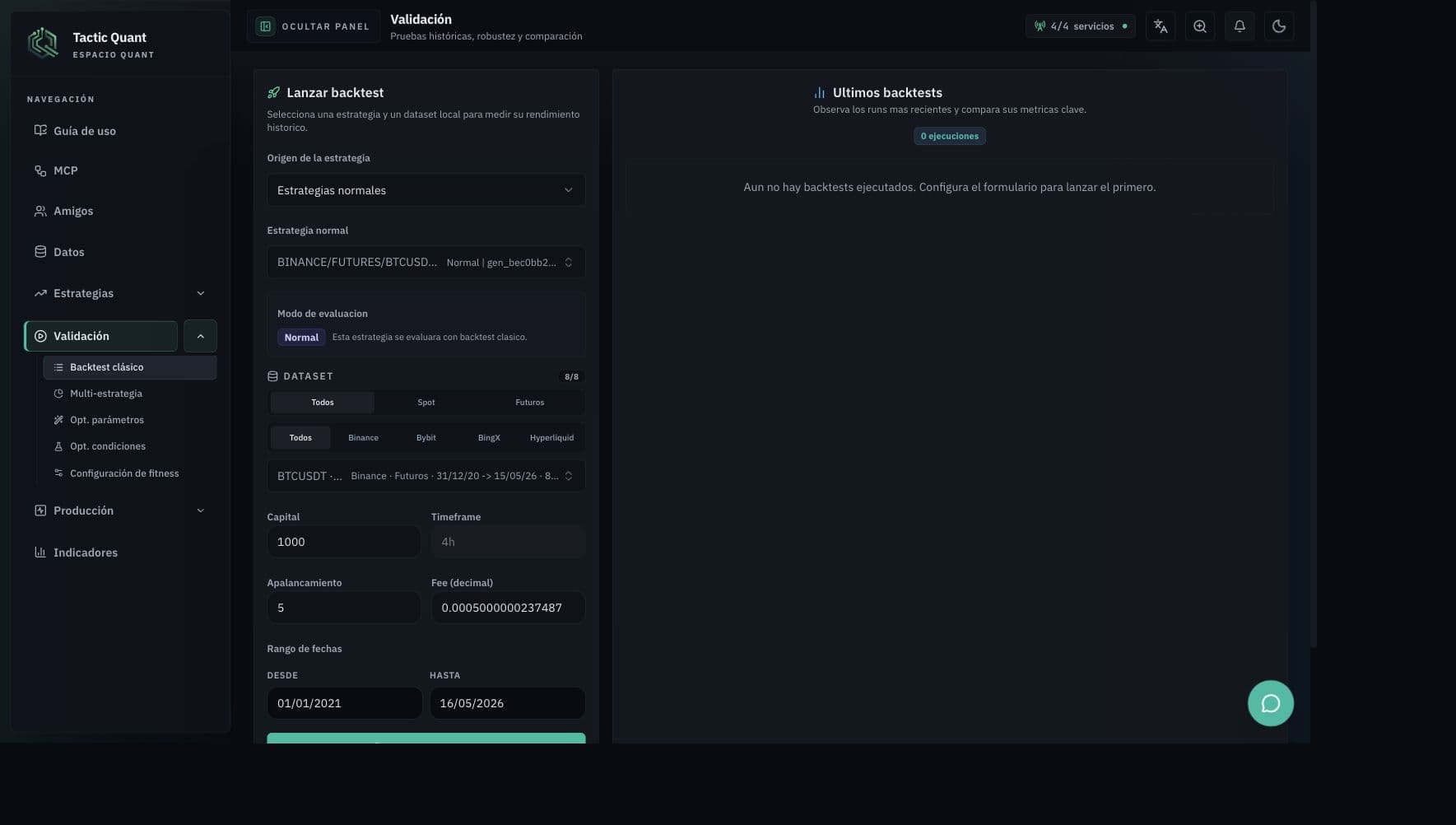Filter datasets by Binance

pos(363,438)
